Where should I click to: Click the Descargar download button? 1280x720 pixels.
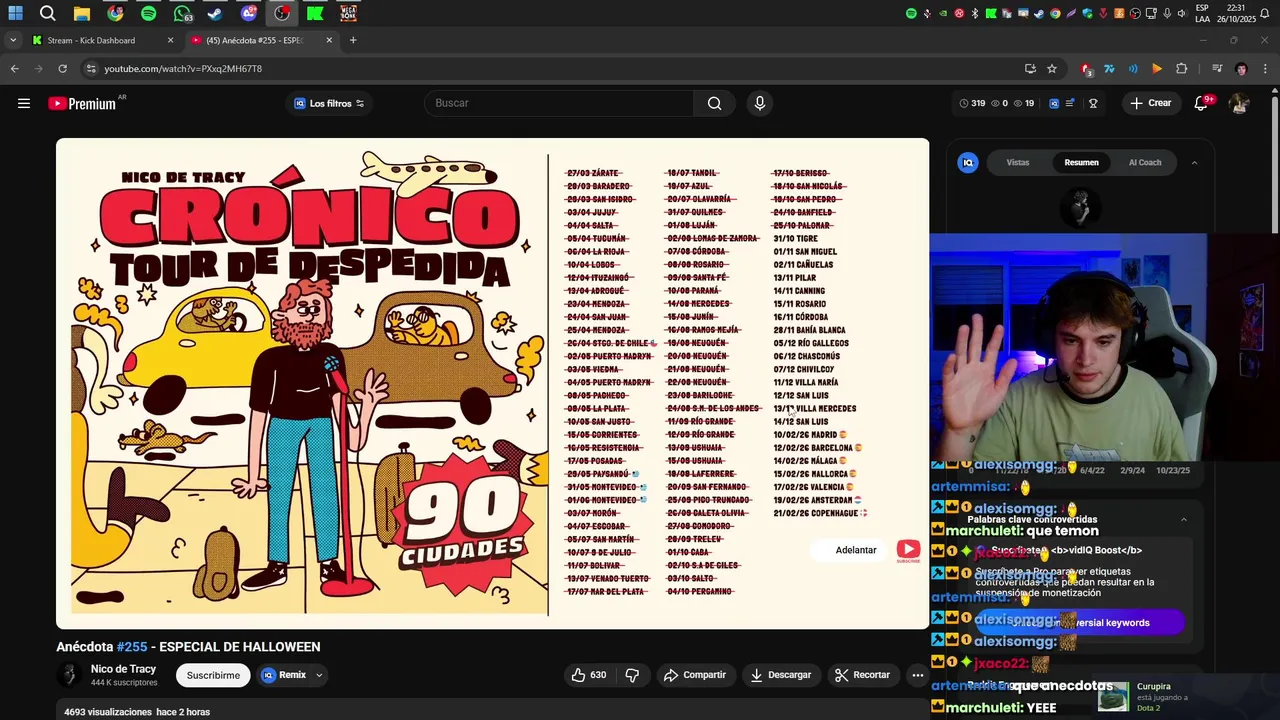click(780, 675)
